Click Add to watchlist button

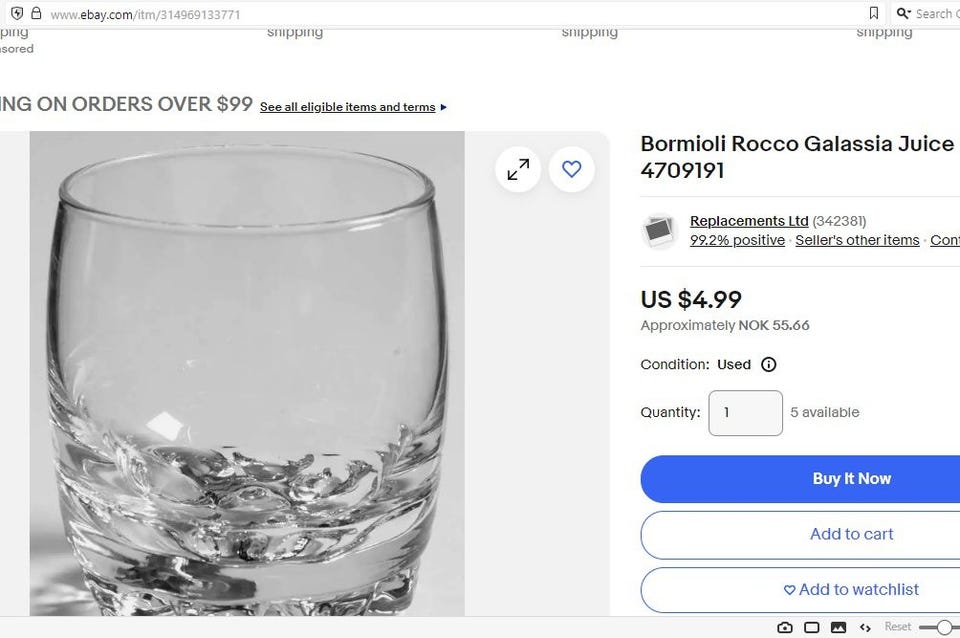[850, 590]
